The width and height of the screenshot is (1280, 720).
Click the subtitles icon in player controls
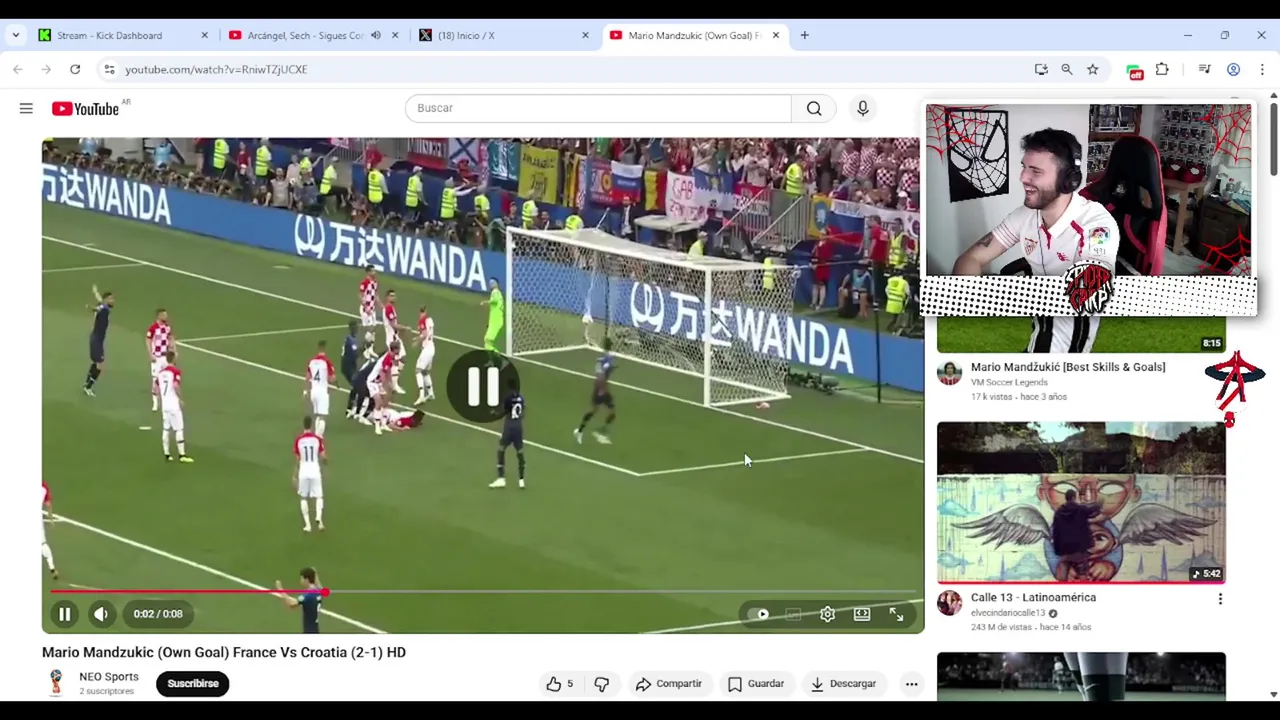(x=793, y=614)
